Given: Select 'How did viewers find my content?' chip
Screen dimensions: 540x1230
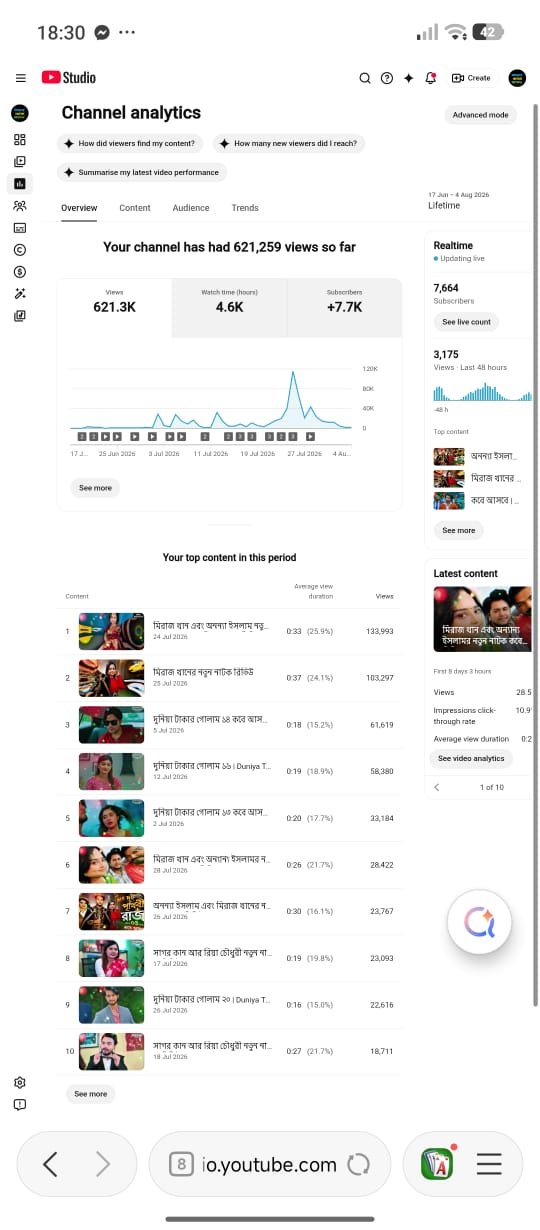Looking at the screenshot, I should (130, 143).
